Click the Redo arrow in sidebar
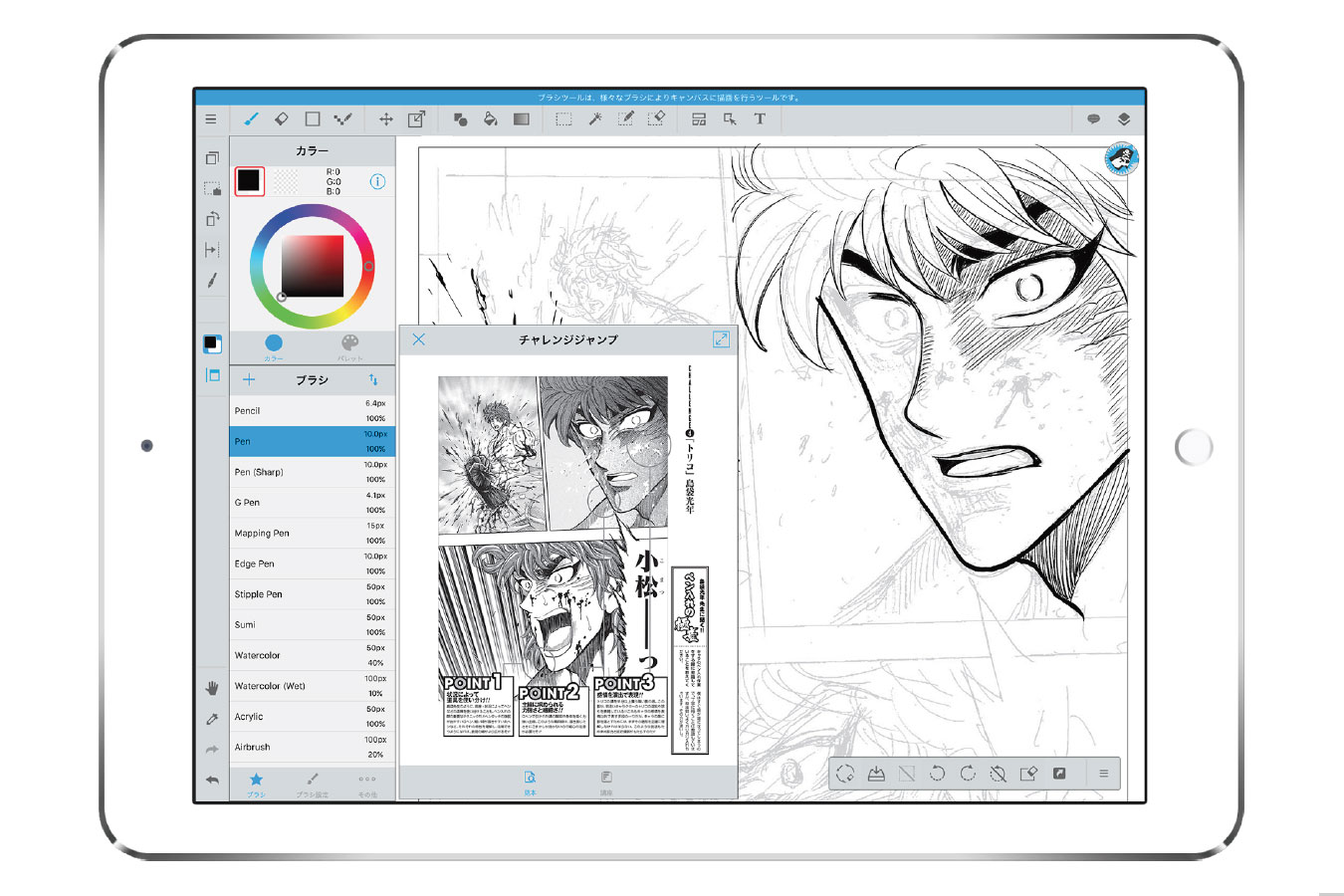Screen dimensions: 1344x896 (212, 750)
